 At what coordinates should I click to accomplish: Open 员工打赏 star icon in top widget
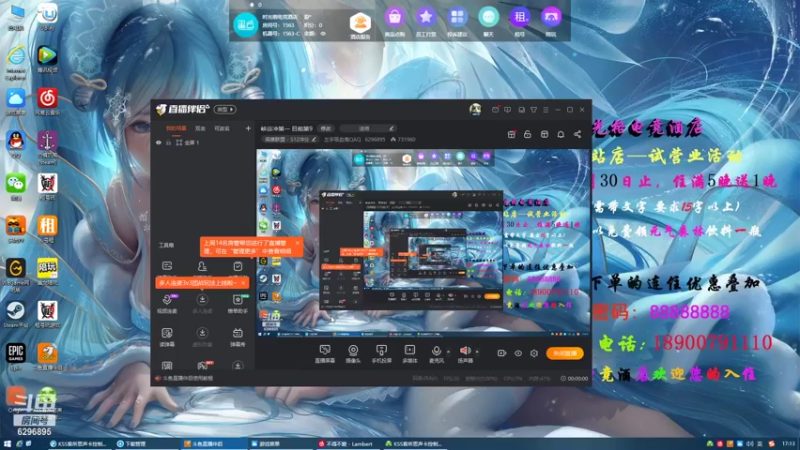coord(426,22)
